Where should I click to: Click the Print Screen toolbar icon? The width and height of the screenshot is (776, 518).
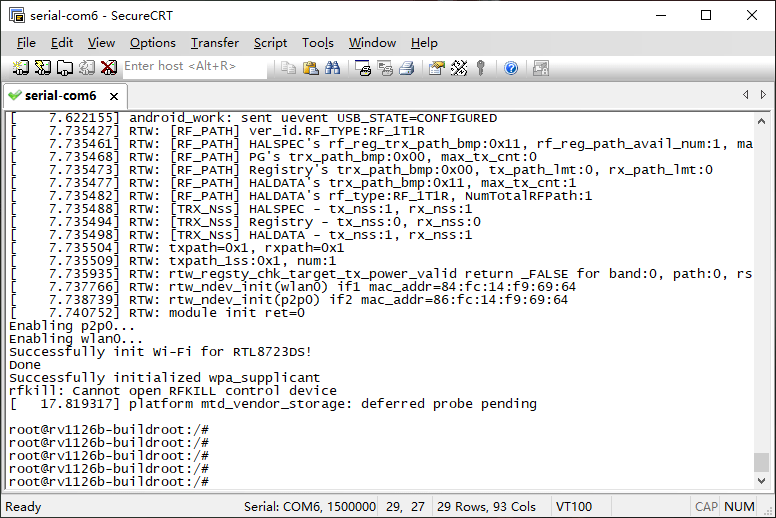point(363,68)
